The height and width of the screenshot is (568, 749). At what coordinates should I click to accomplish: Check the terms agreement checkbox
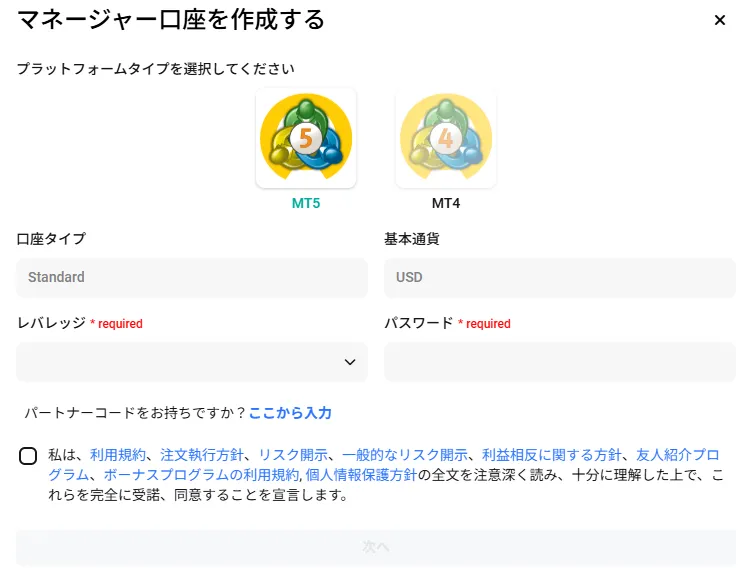coord(28,456)
